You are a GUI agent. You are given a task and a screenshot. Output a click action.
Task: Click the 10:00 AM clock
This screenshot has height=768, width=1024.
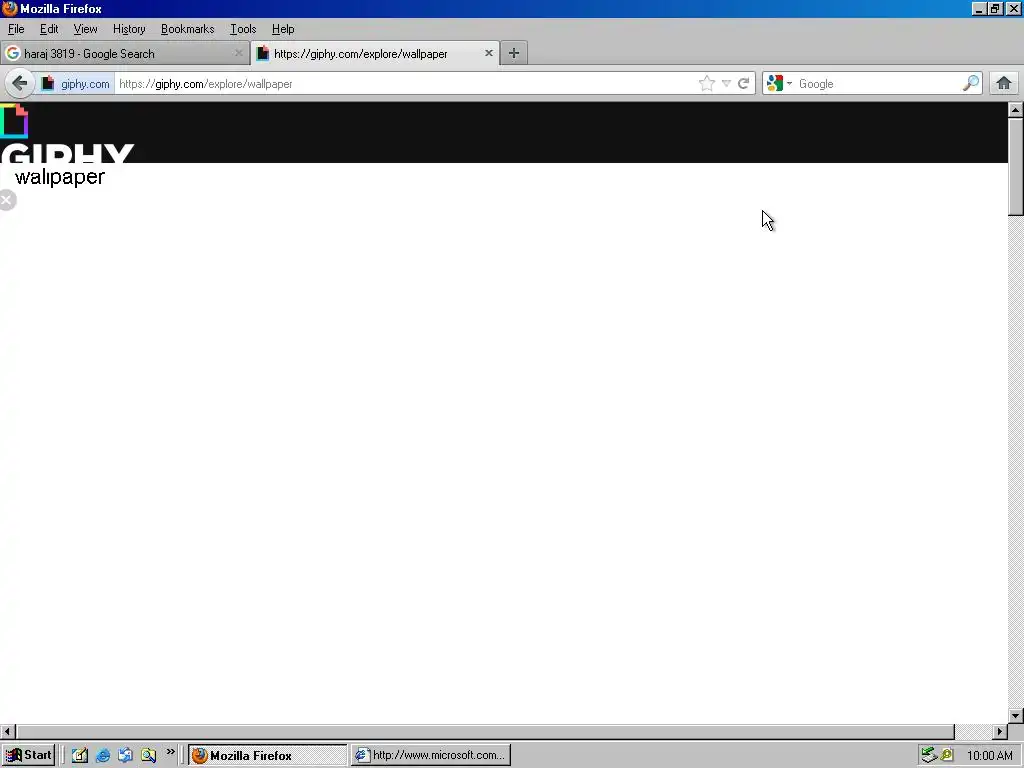click(x=989, y=756)
